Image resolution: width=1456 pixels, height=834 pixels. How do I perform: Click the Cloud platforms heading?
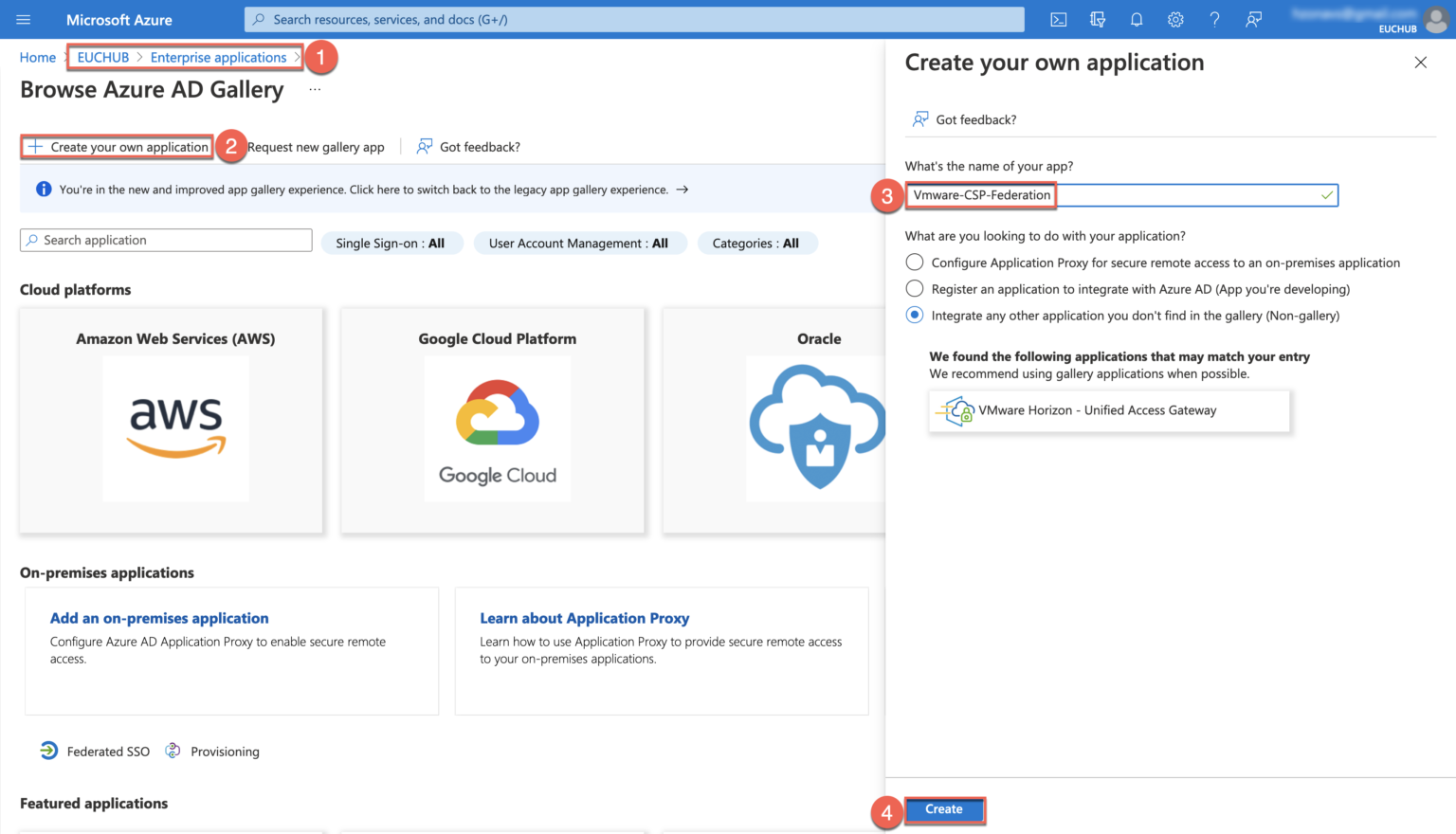click(x=76, y=290)
